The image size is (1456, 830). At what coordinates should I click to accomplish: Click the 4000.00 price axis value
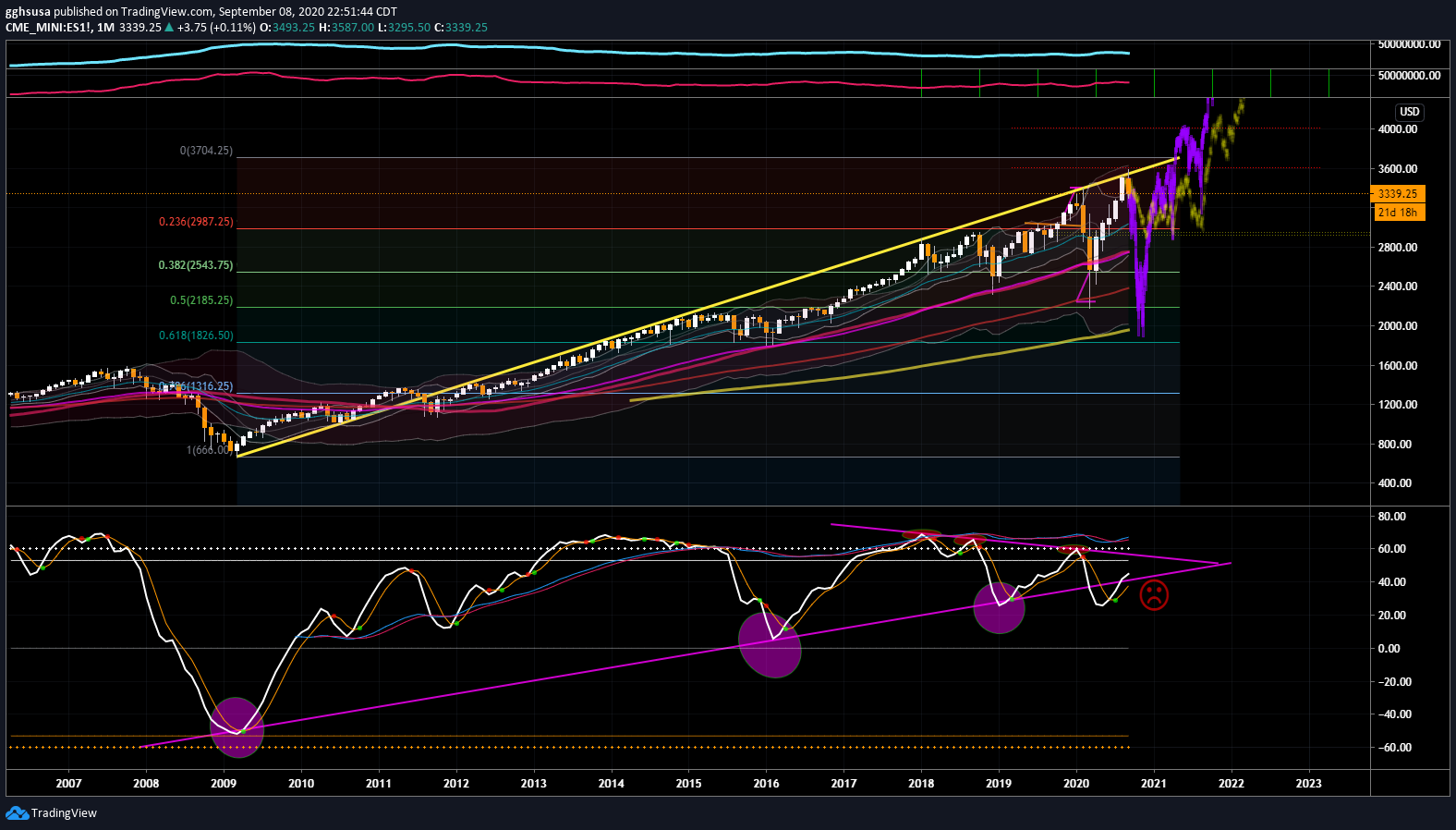[x=1398, y=129]
